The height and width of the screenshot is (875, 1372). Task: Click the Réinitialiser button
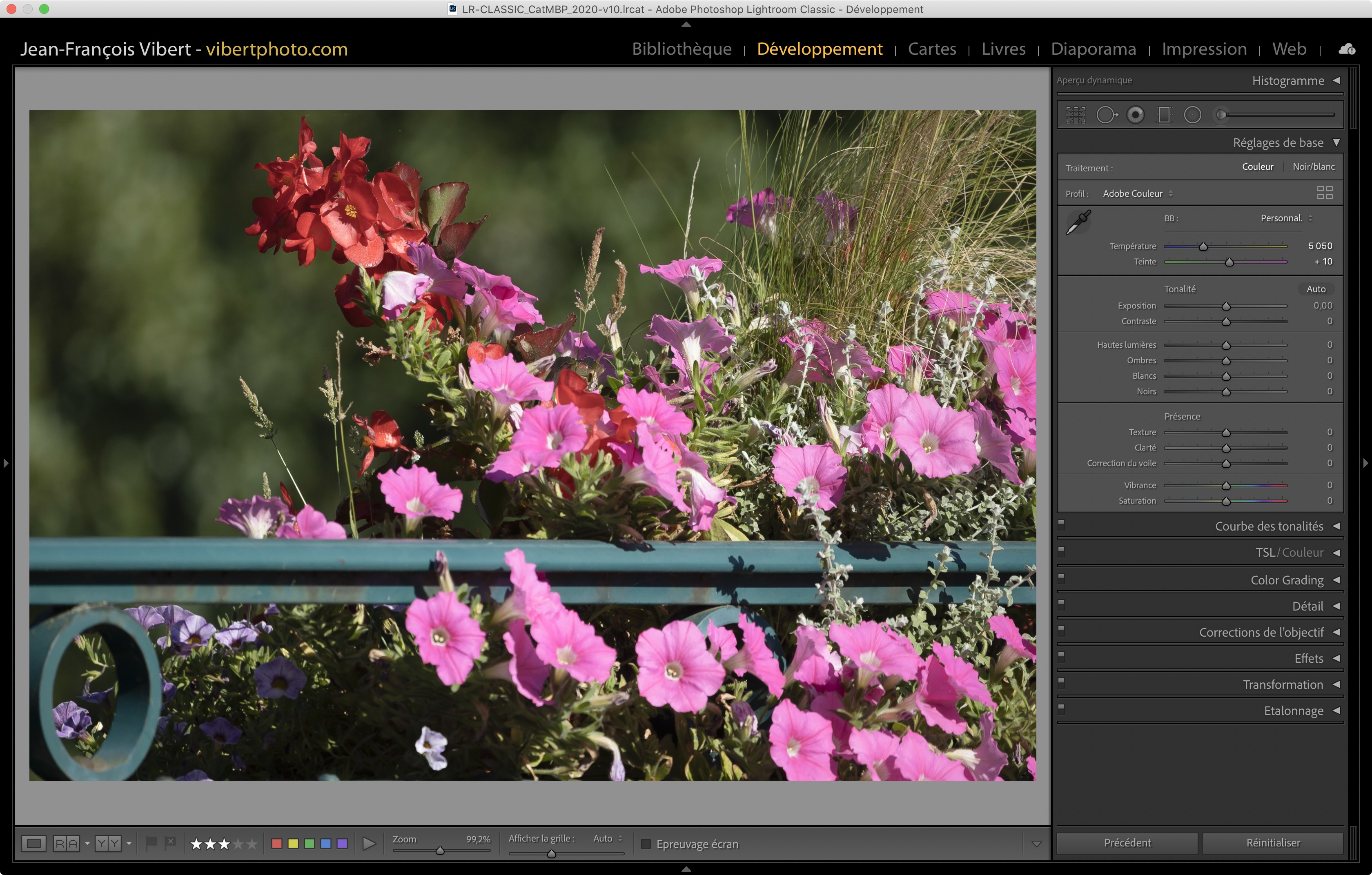coord(1273,842)
